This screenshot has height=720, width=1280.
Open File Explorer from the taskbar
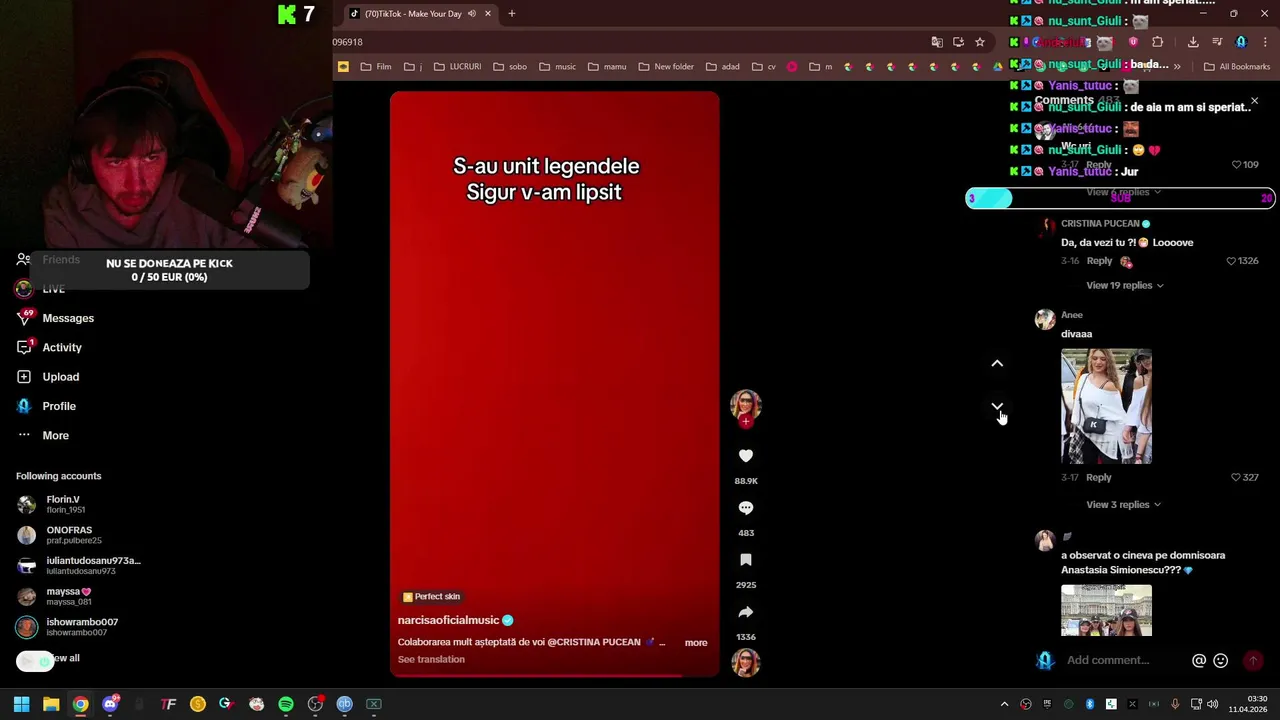pyautogui.click(x=51, y=704)
